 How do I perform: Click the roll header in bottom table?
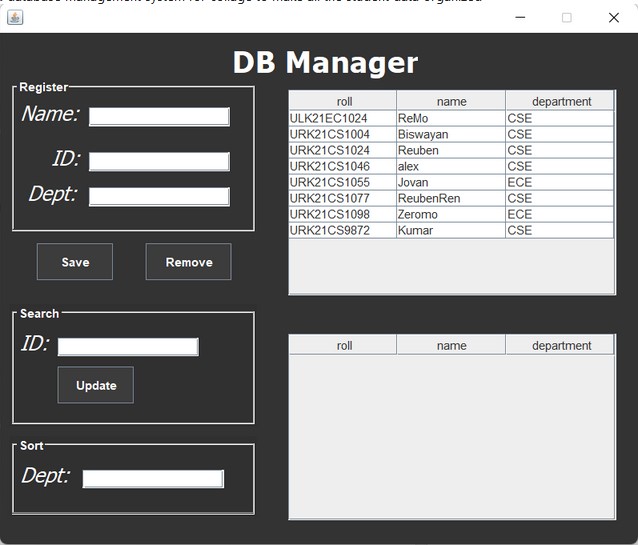coord(344,345)
